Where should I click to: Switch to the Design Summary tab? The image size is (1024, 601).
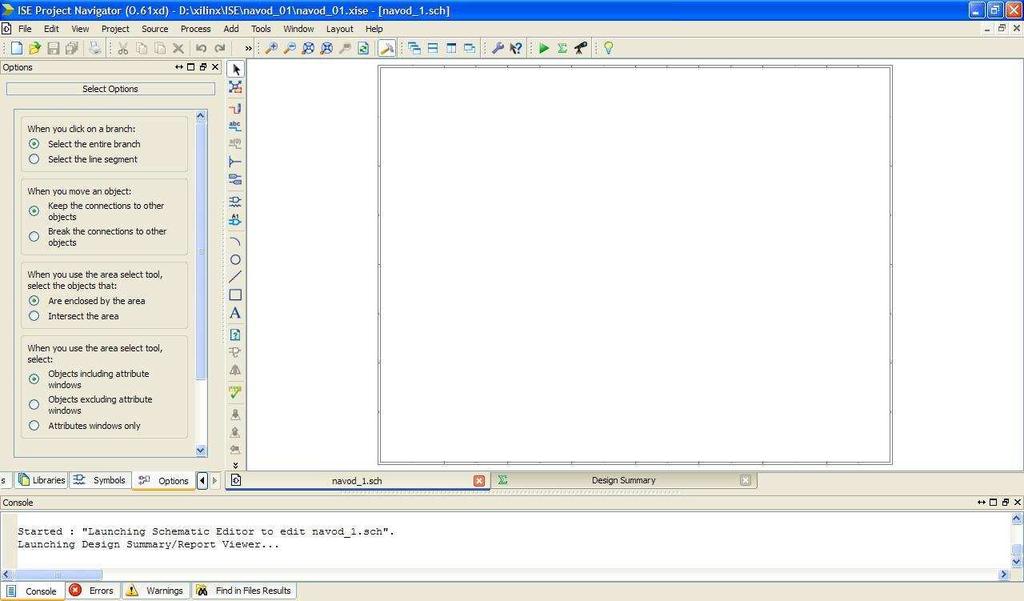click(623, 480)
